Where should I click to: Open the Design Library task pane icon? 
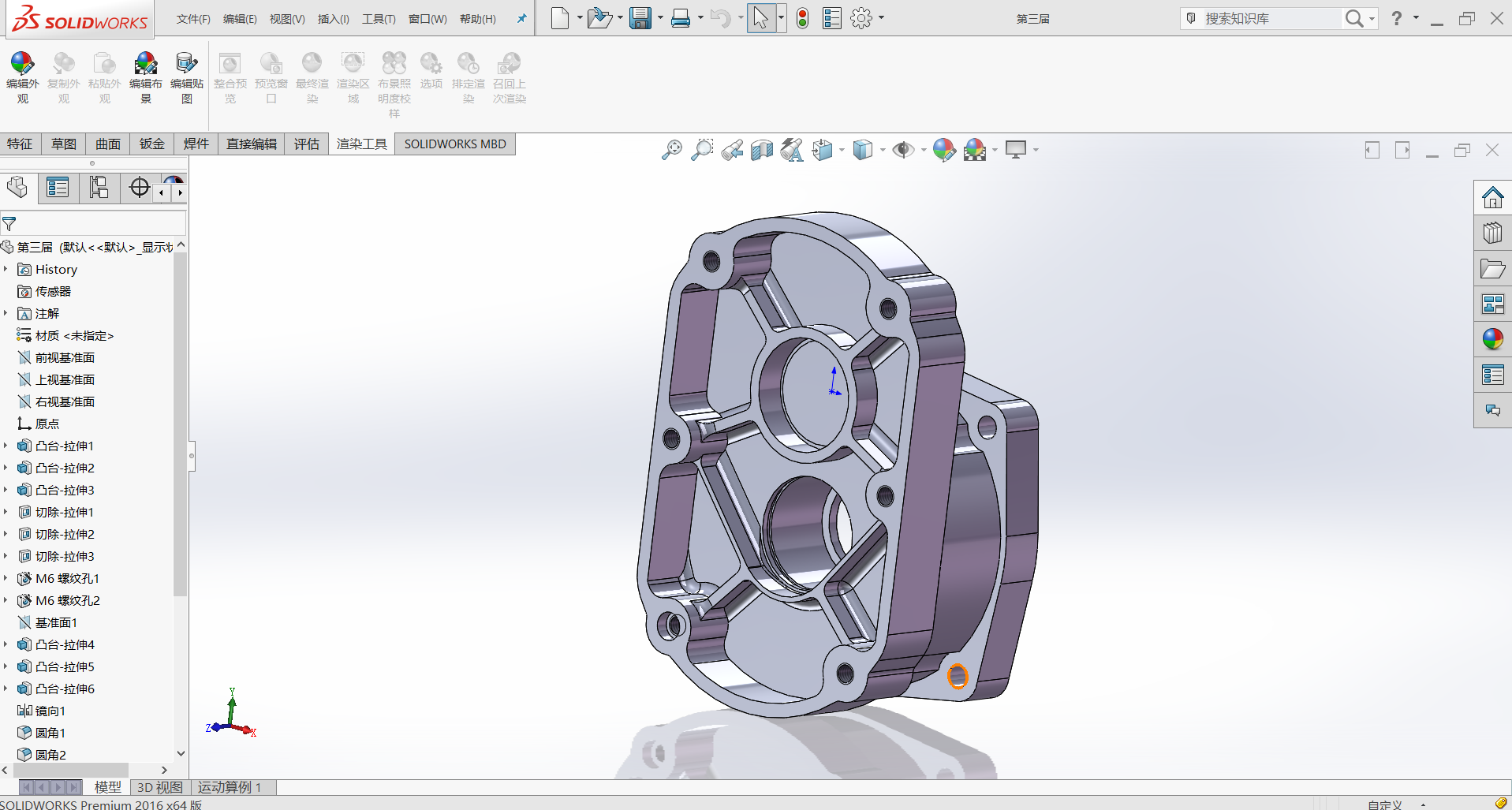tap(1492, 233)
